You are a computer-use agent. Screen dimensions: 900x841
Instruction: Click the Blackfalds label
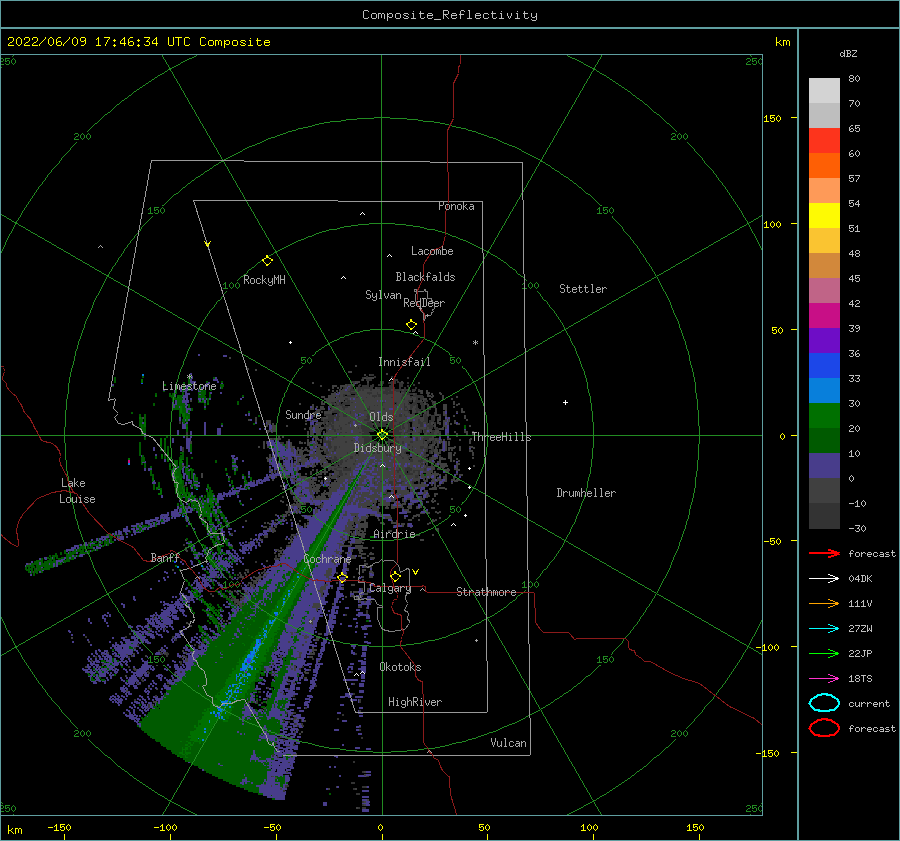point(425,277)
